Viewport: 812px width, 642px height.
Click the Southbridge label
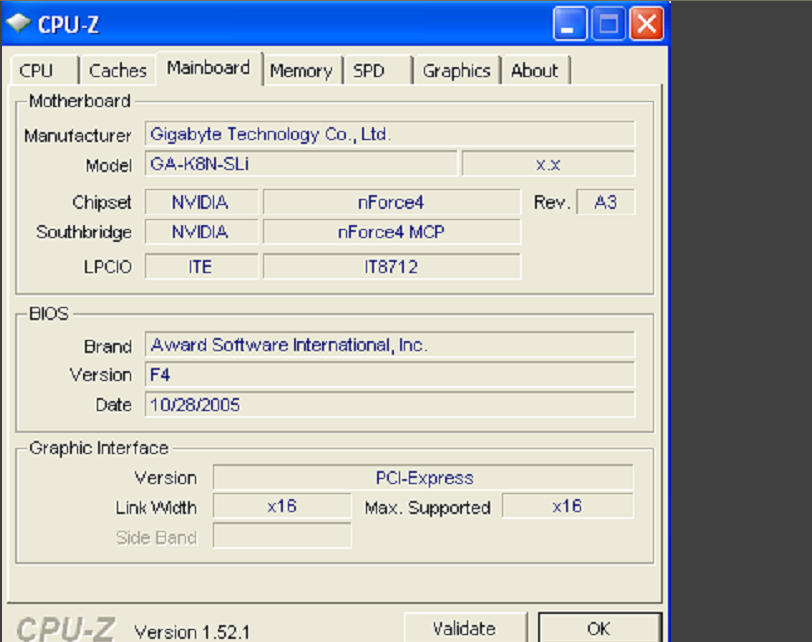point(84,232)
